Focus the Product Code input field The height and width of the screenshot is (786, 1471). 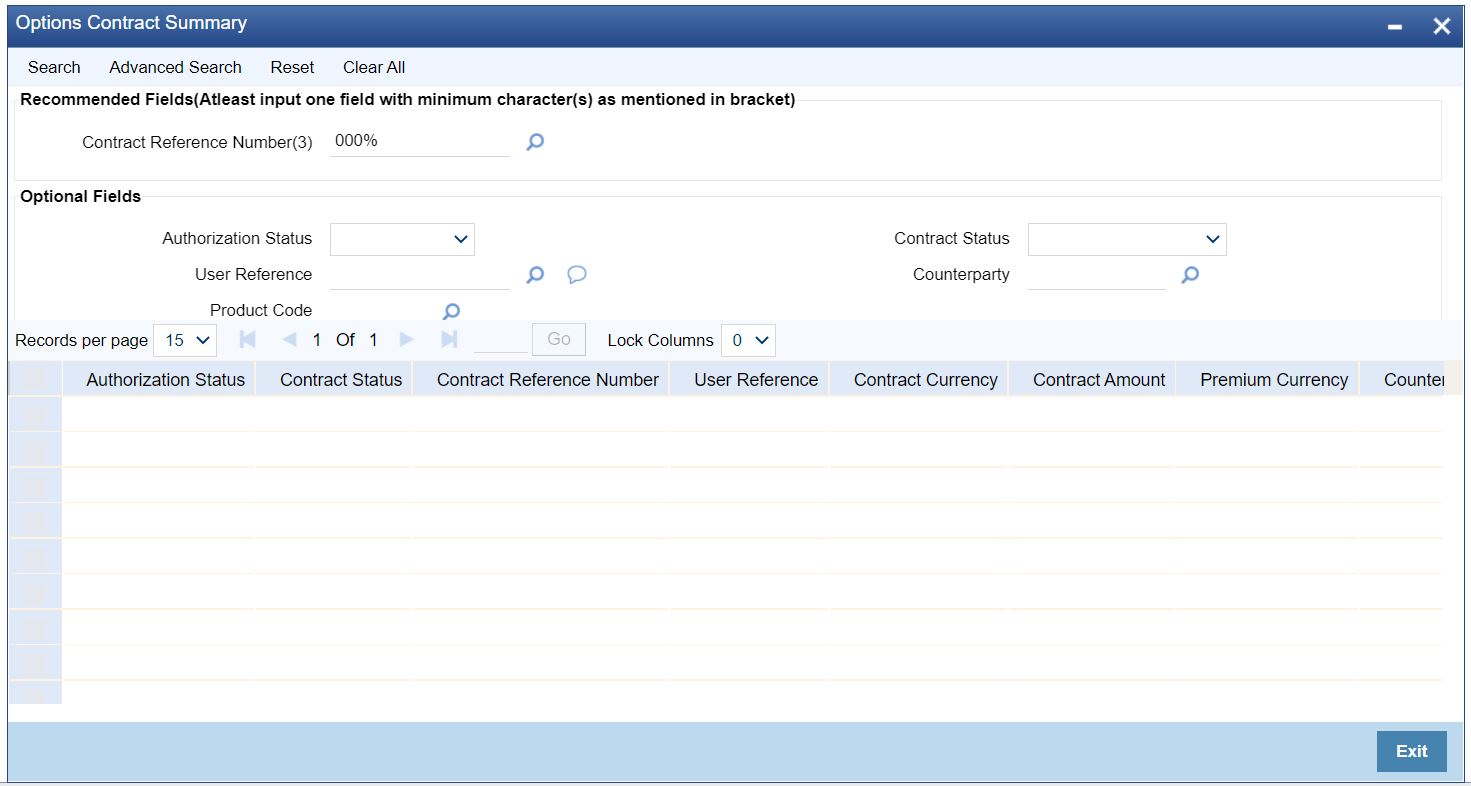pyautogui.click(x=378, y=310)
